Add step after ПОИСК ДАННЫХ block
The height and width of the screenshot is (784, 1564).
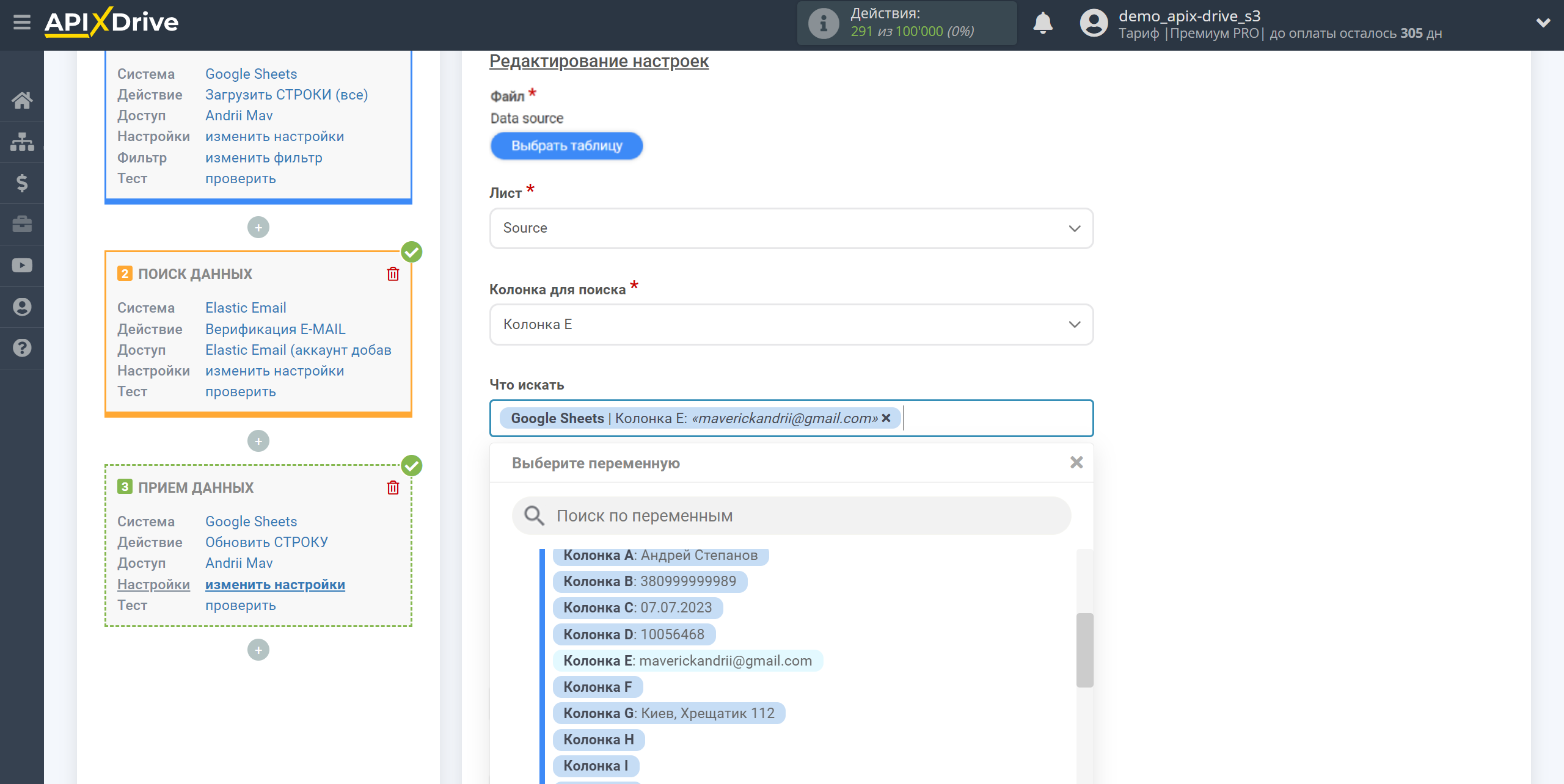click(x=258, y=441)
